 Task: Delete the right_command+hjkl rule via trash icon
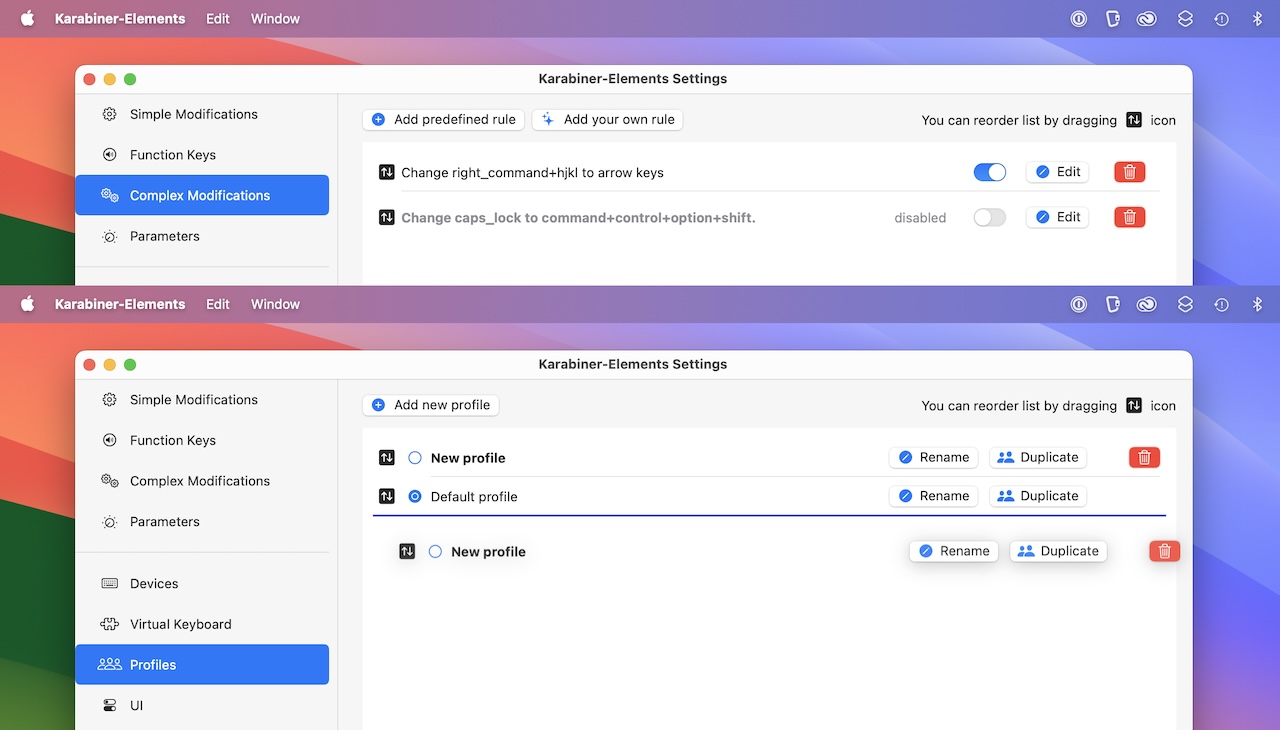(x=1130, y=172)
